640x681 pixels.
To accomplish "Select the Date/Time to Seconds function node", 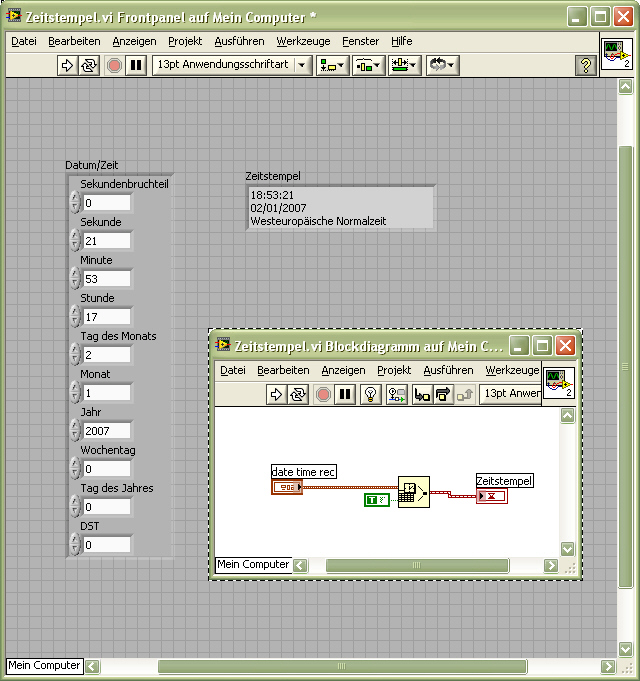I will [414, 492].
